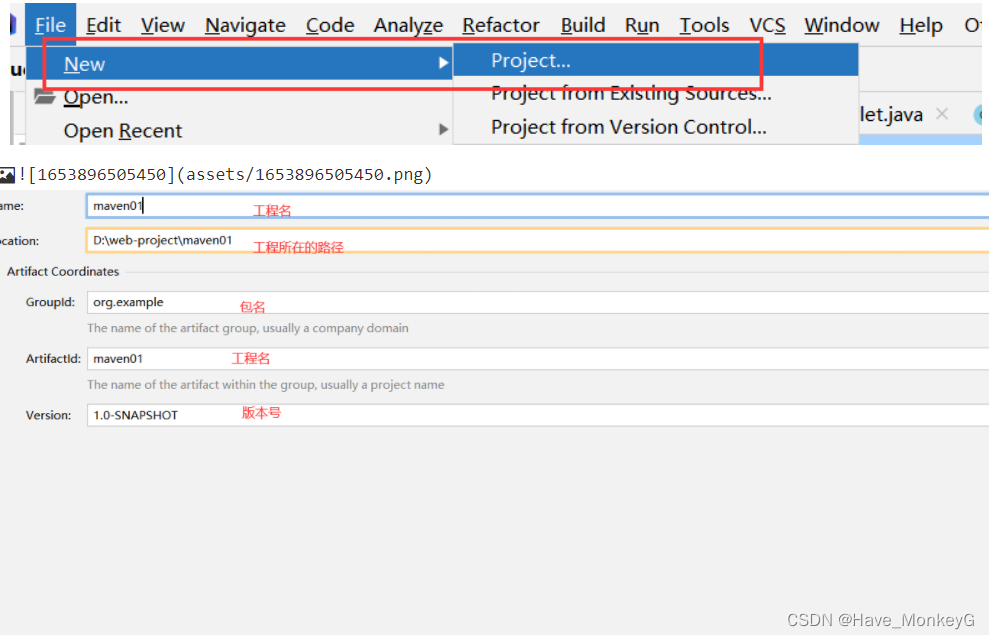Click the Location field with D:\web-project\maven01
Viewport: 989px width, 639px height.
point(537,240)
